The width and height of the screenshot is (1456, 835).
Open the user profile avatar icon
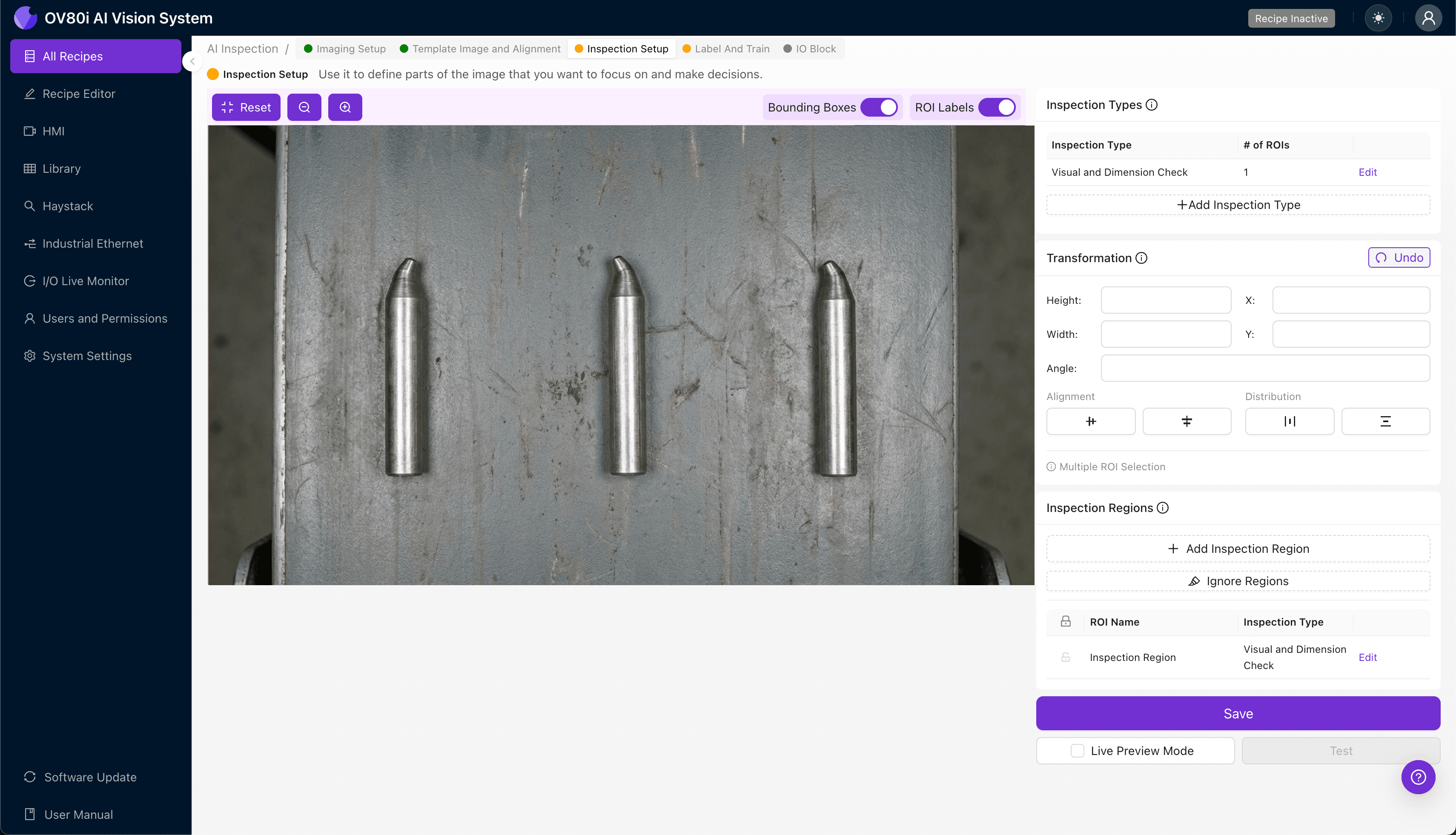[x=1428, y=18]
